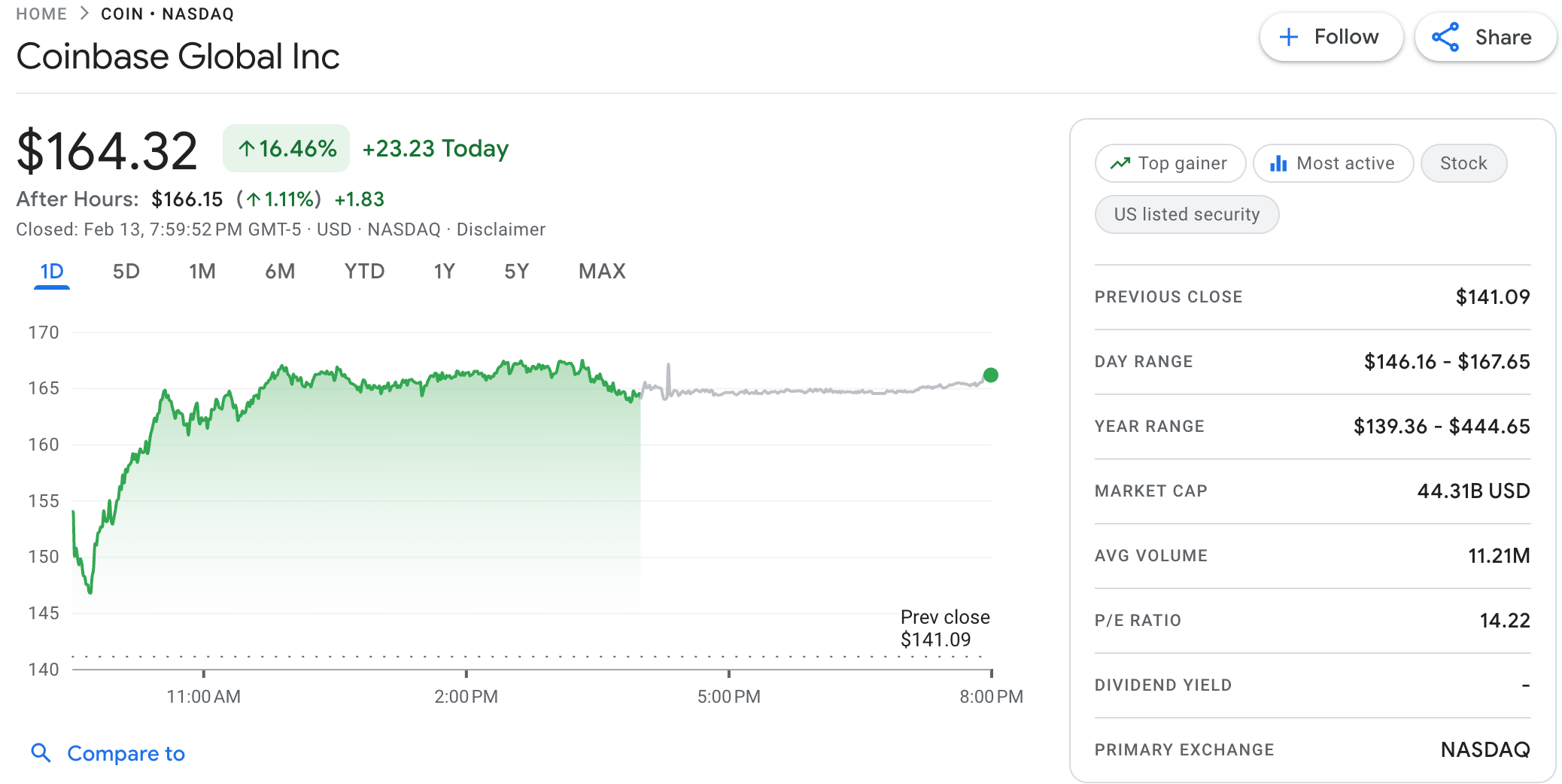Click the Stock category chip
Viewport: 1562px width, 784px height.
pos(1463,163)
